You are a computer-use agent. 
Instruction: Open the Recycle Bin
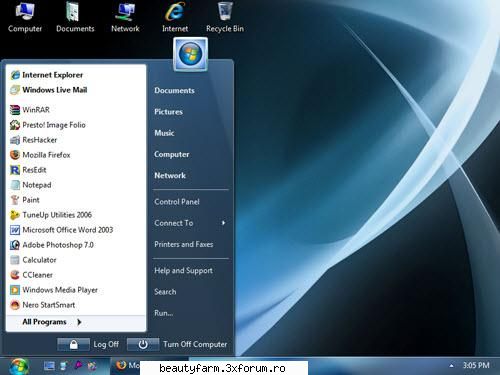tap(225, 17)
